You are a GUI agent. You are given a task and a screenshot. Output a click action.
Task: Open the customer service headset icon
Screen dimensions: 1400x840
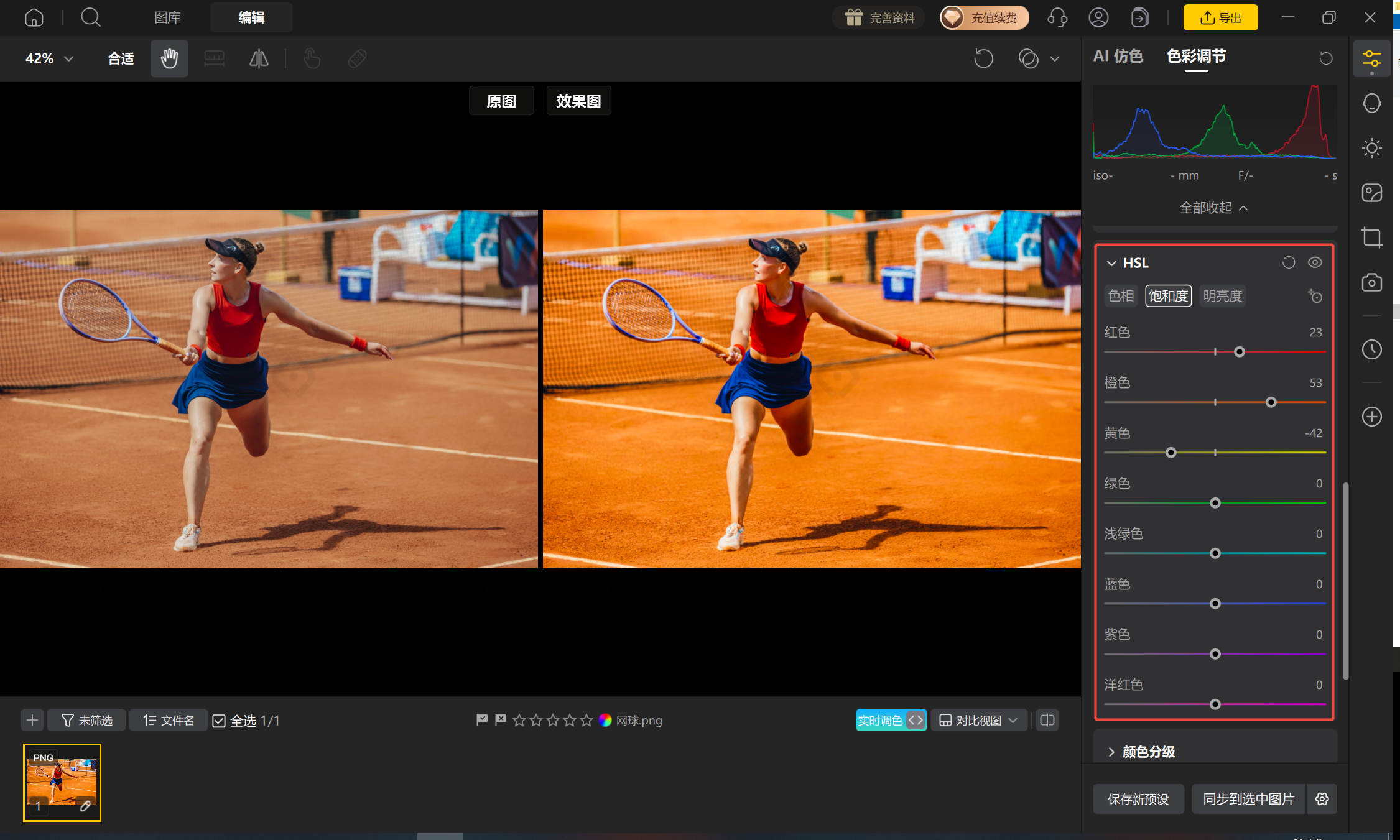(x=1057, y=17)
